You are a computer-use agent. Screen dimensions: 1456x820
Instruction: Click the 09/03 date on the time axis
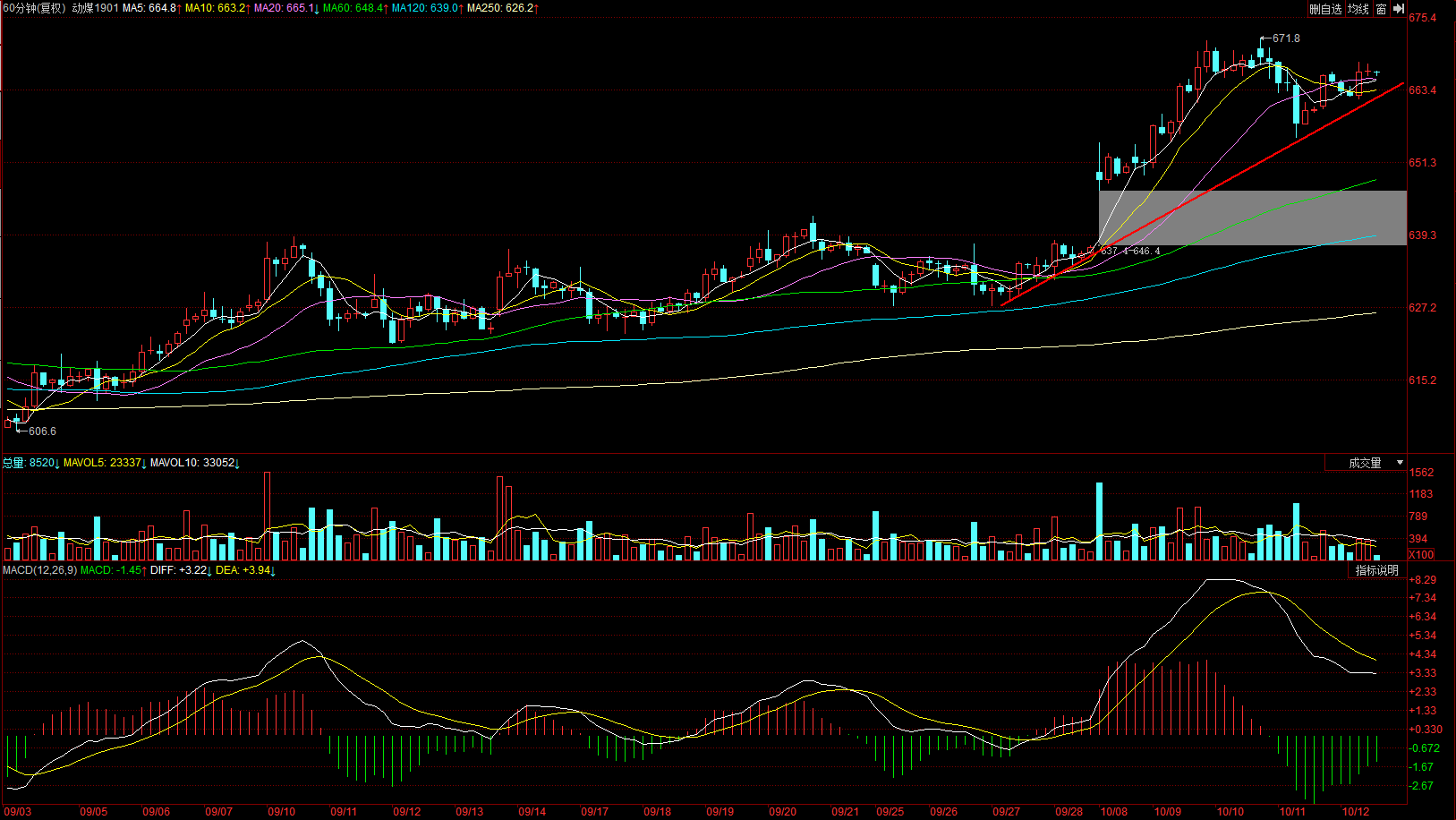(18, 812)
